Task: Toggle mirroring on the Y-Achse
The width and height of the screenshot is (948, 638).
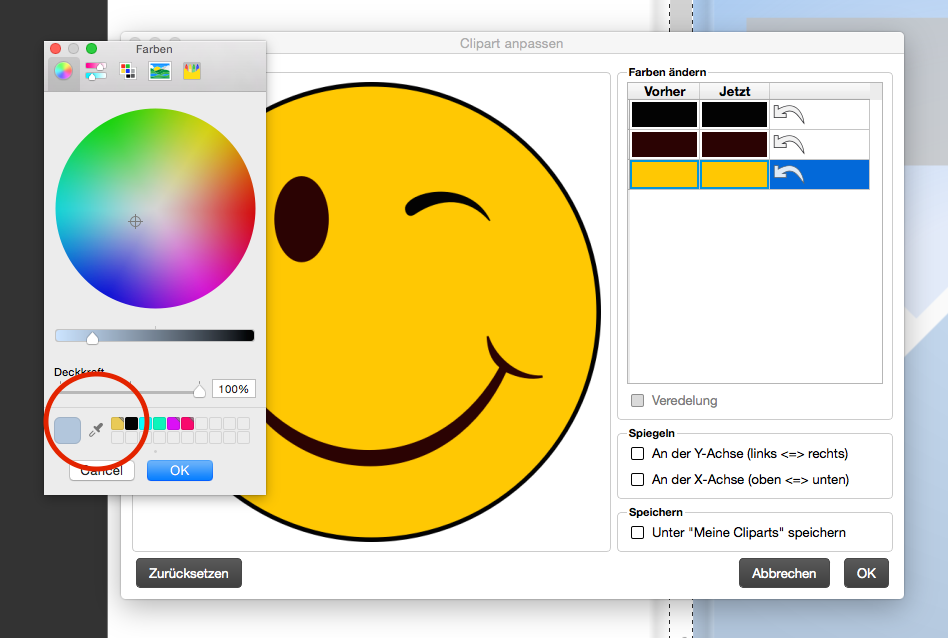Action: tap(638, 454)
